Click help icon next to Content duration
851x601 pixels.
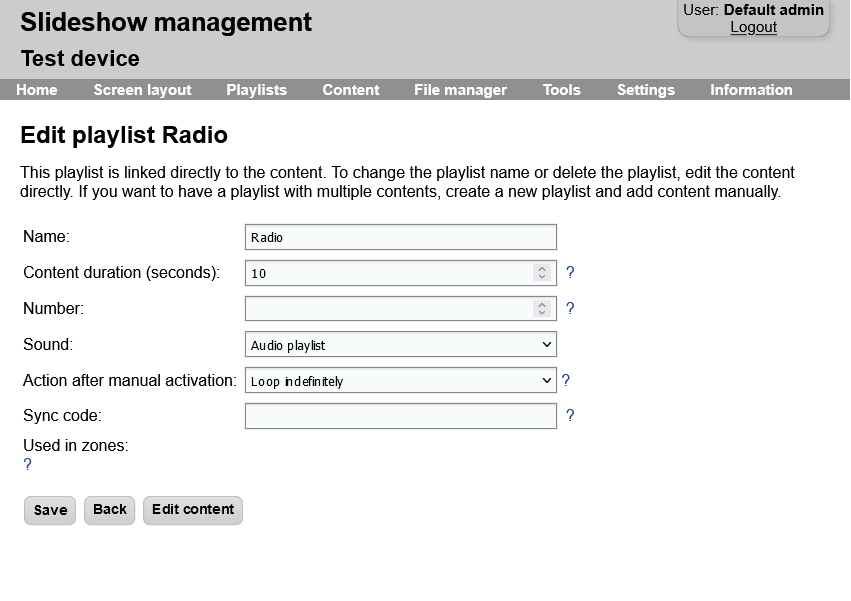point(570,272)
